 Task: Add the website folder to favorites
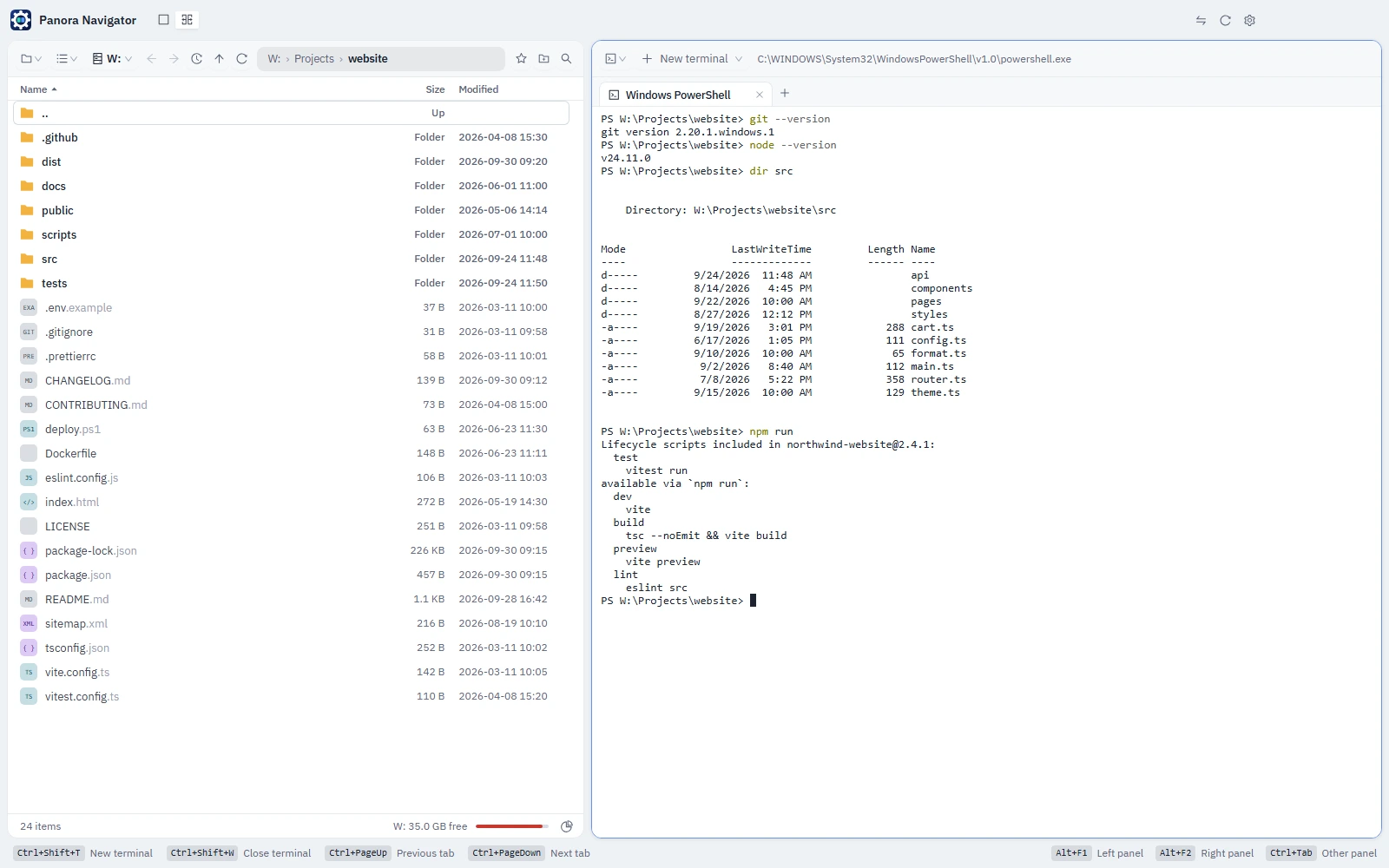[x=521, y=59]
